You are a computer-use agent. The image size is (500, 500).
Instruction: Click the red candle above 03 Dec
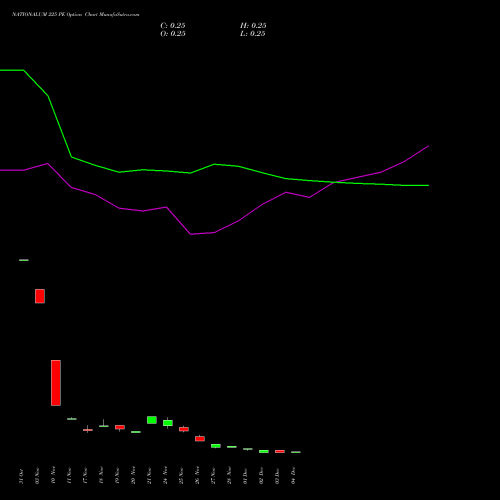(x=280, y=451)
